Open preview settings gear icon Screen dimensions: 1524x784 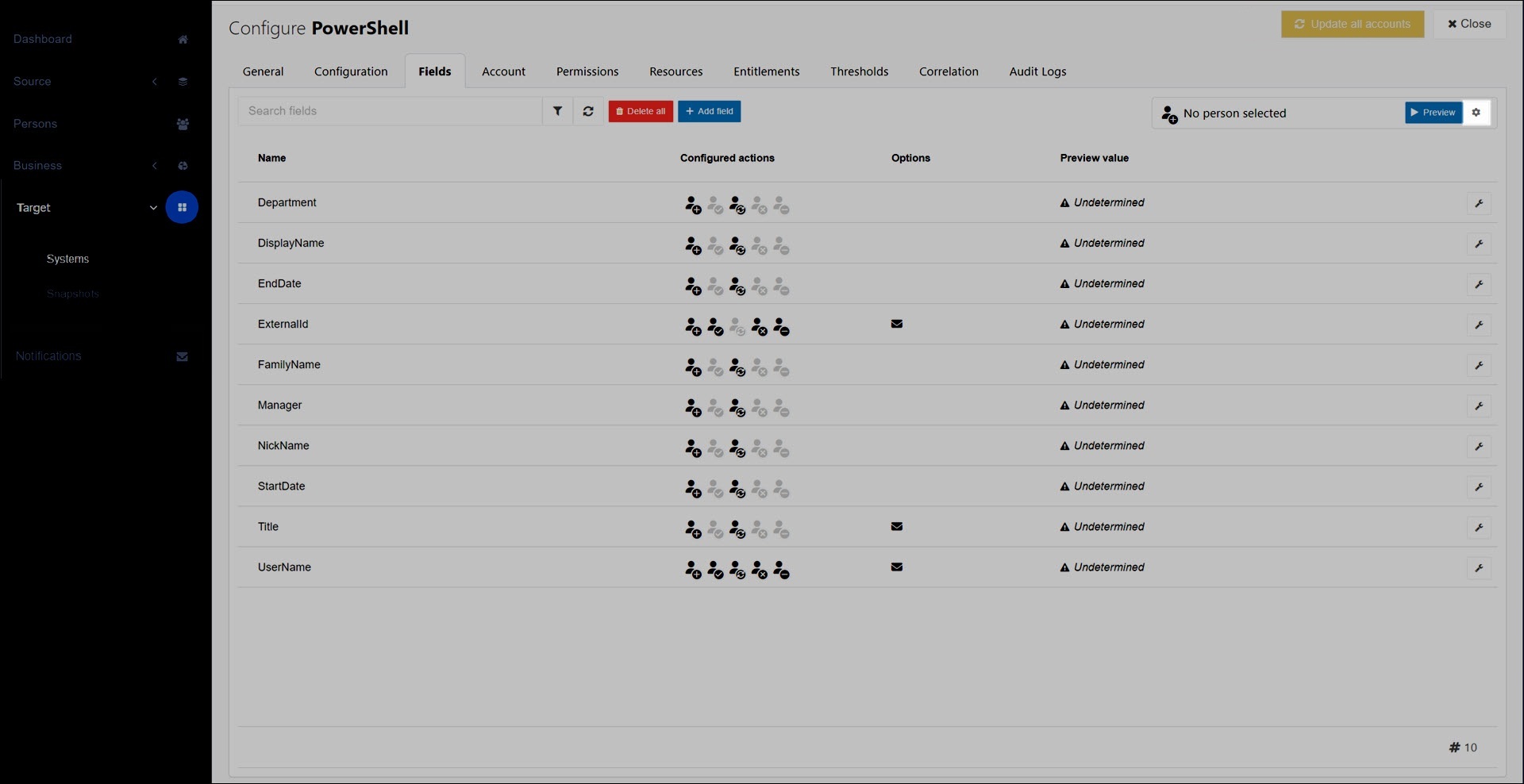[x=1476, y=113]
